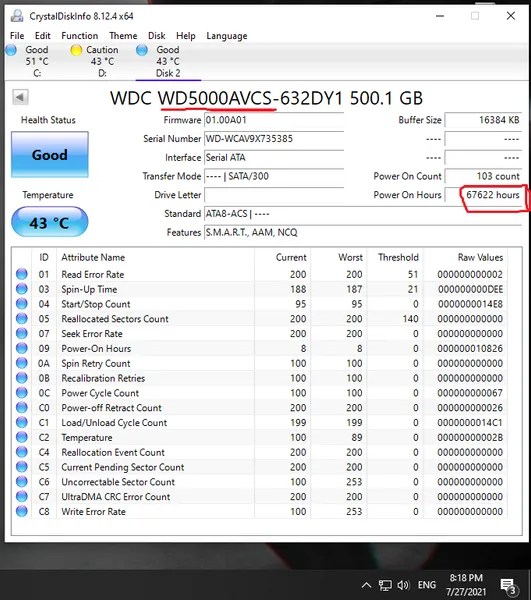531x600 pixels.
Task: Click the Standard field ATA8-ACS
Action: click(x=363, y=214)
